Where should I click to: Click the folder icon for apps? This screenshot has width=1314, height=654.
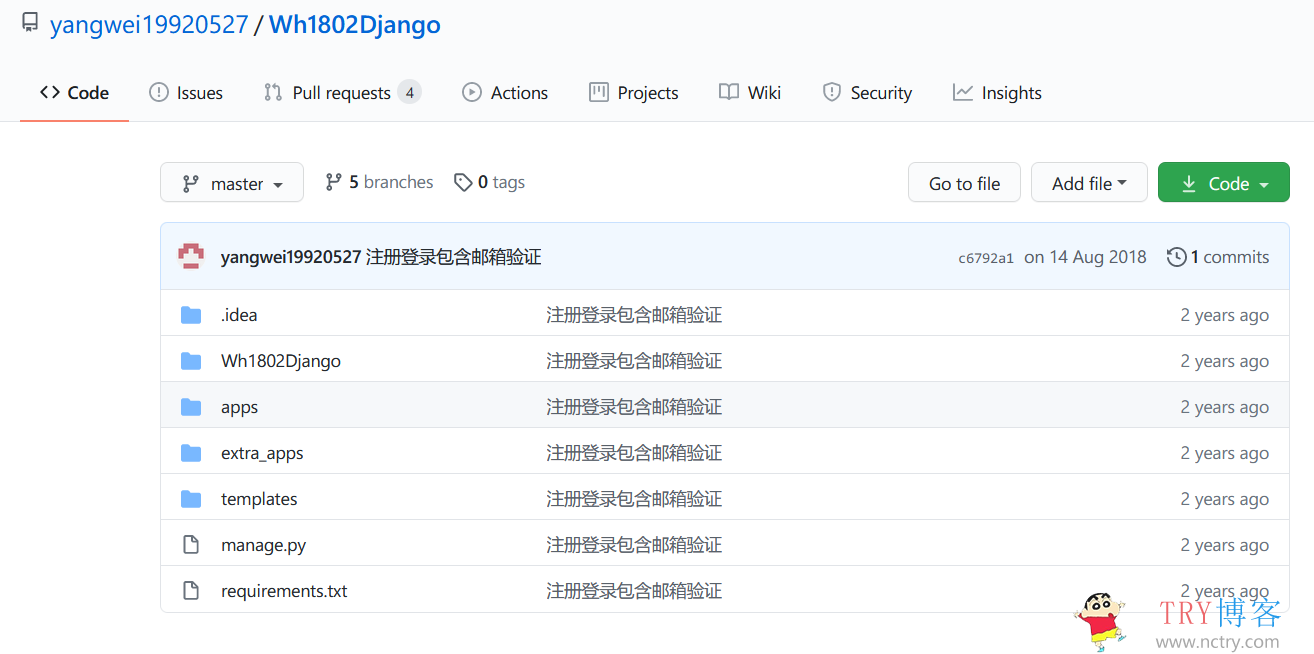pos(191,407)
